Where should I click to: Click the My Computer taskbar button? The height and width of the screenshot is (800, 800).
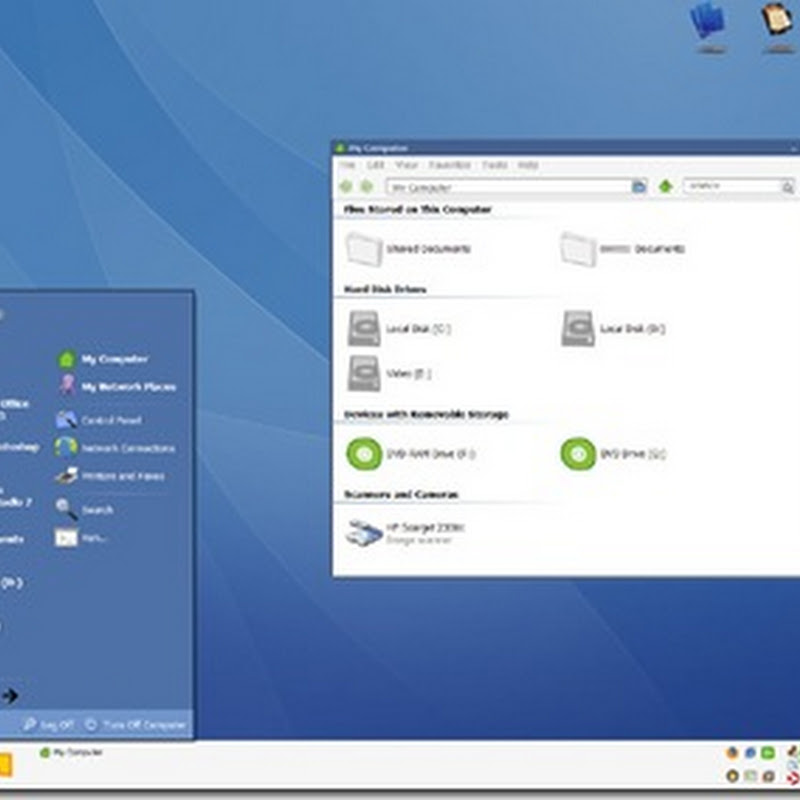[x=71, y=752]
